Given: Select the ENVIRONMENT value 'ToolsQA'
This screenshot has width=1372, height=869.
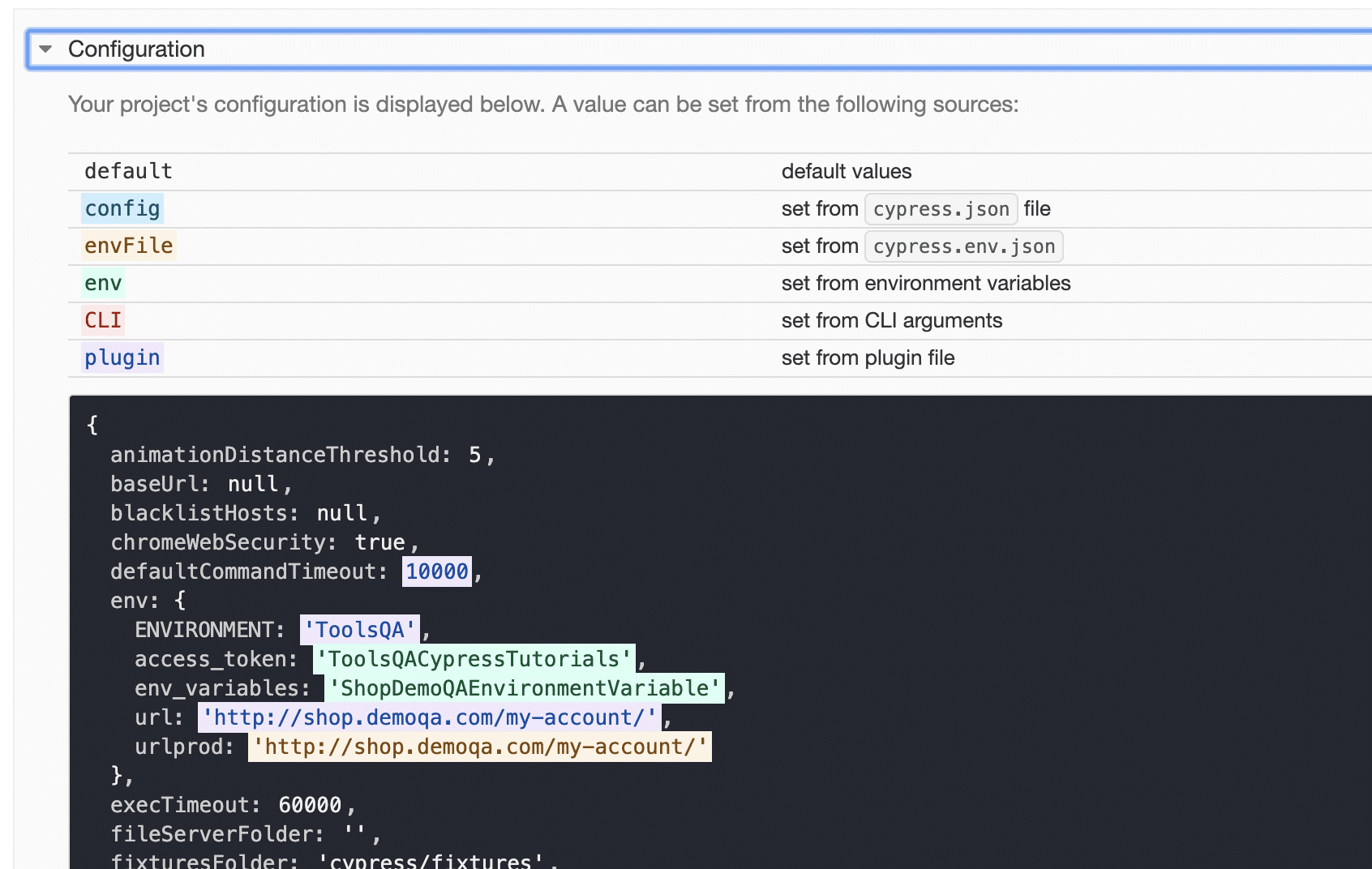Looking at the screenshot, I should (359, 630).
